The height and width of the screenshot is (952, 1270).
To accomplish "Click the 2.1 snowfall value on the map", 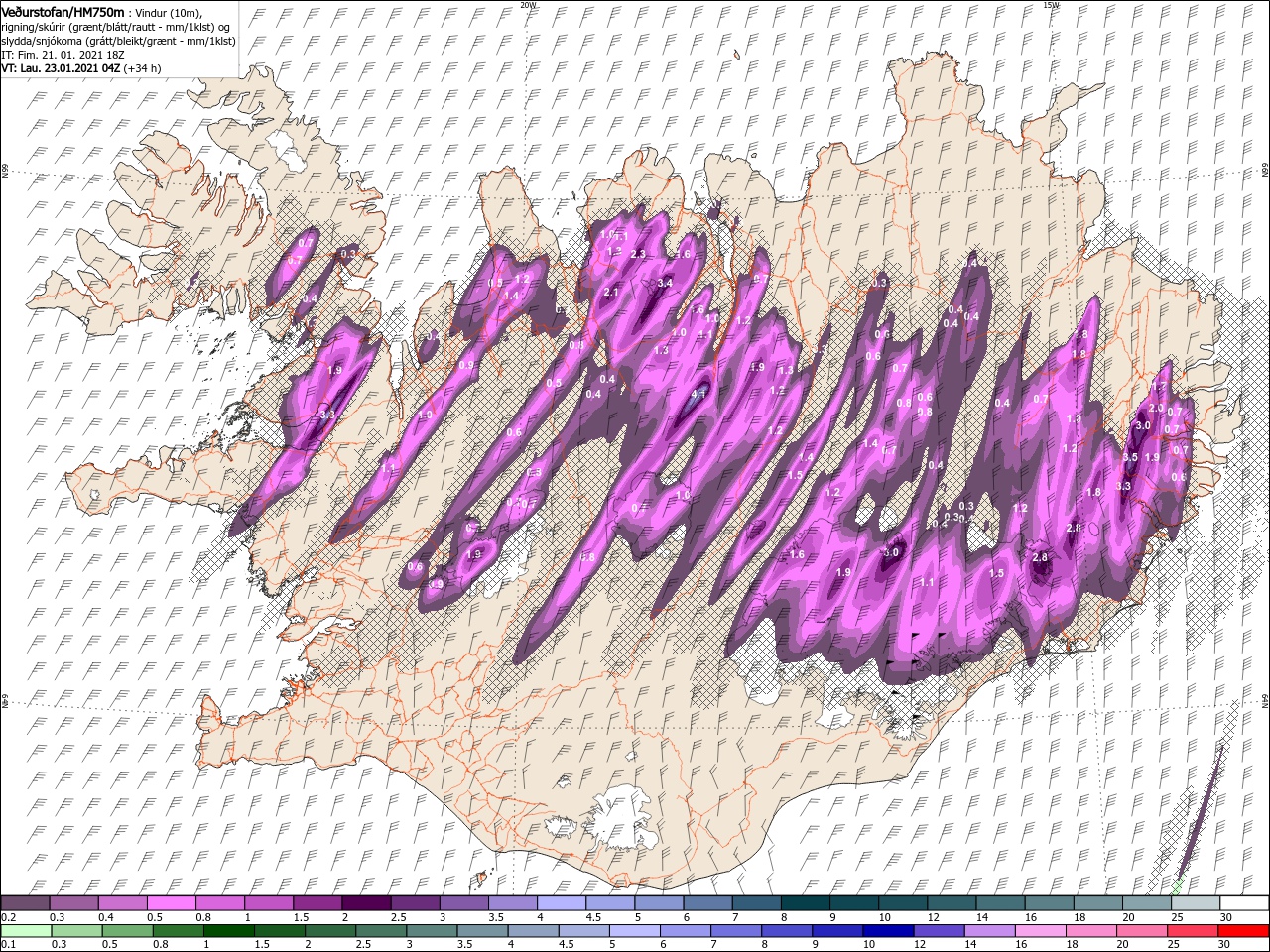I will (x=611, y=293).
